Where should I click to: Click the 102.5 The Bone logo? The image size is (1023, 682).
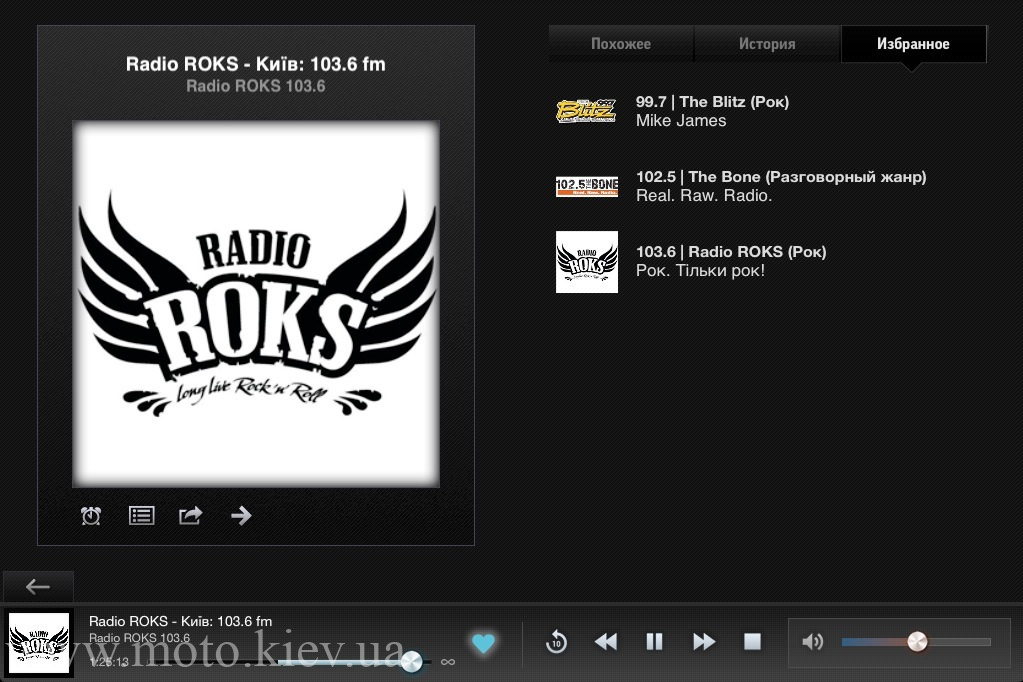[x=587, y=186]
